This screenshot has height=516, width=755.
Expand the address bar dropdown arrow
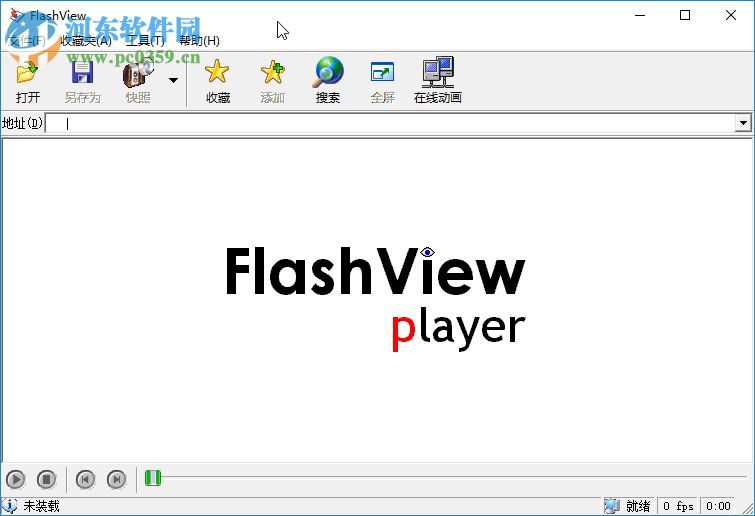click(x=743, y=123)
